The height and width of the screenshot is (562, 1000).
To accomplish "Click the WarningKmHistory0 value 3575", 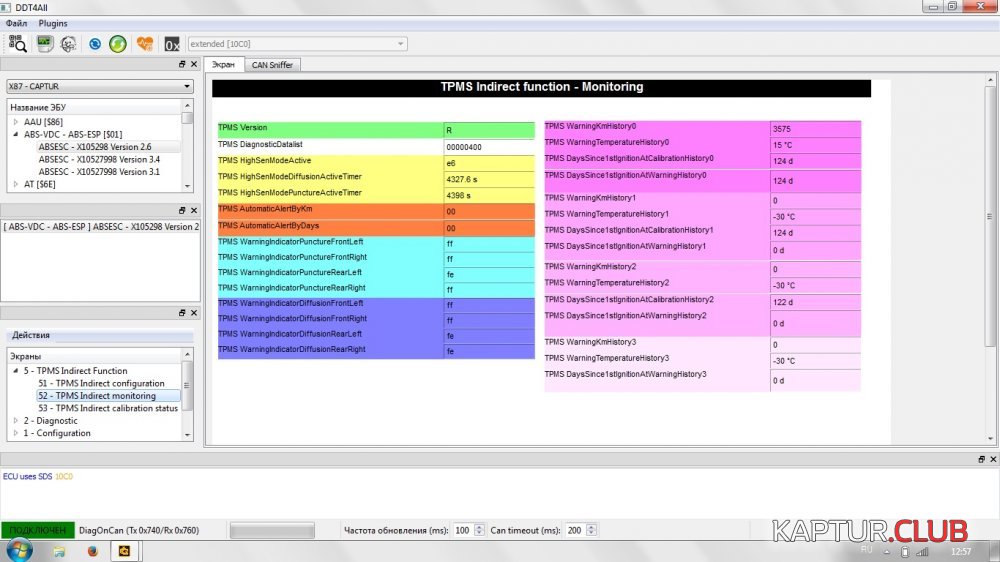I will pos(815,128).
